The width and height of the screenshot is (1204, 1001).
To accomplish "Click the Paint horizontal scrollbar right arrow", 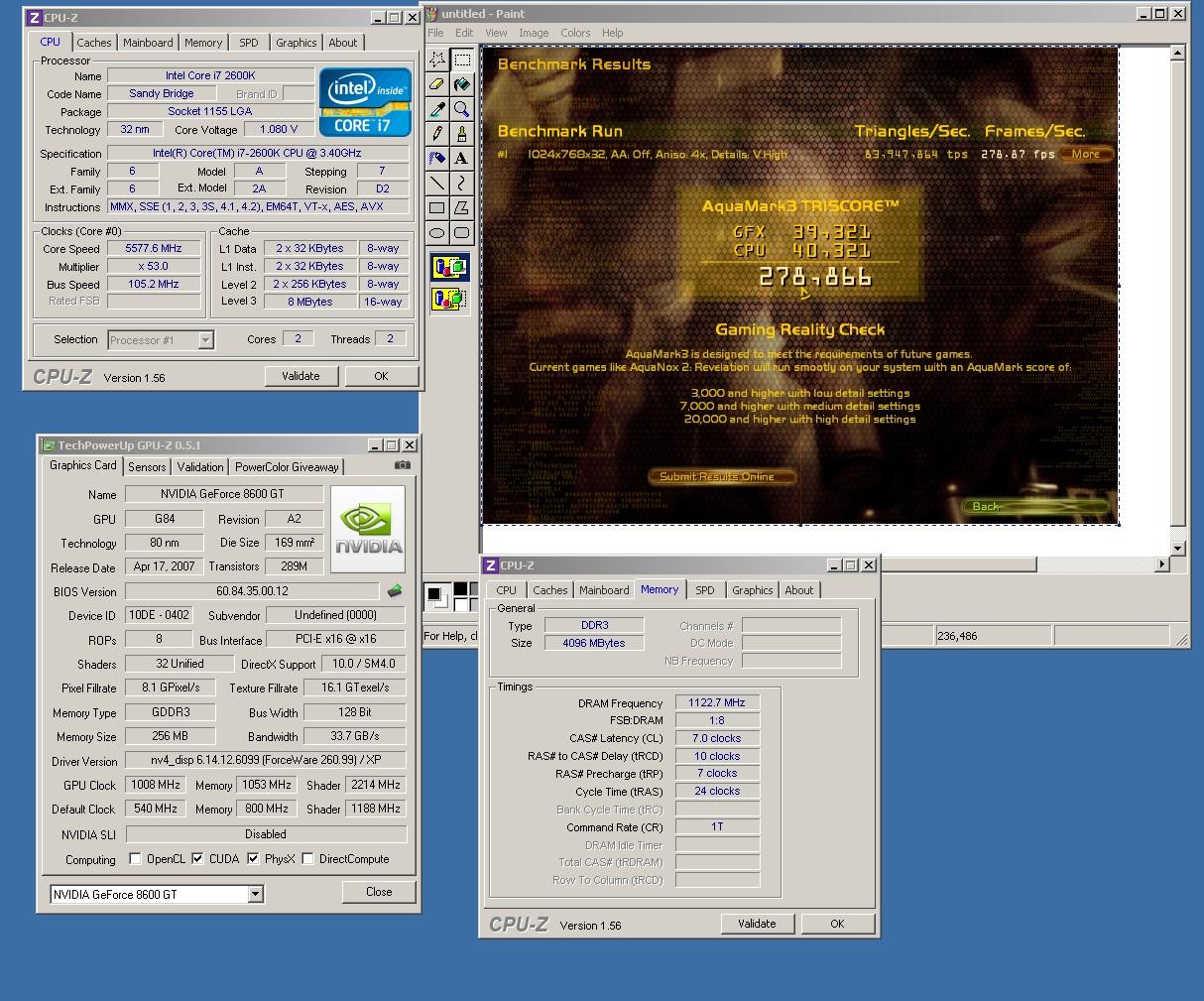I will click(x=1162, y=564).
